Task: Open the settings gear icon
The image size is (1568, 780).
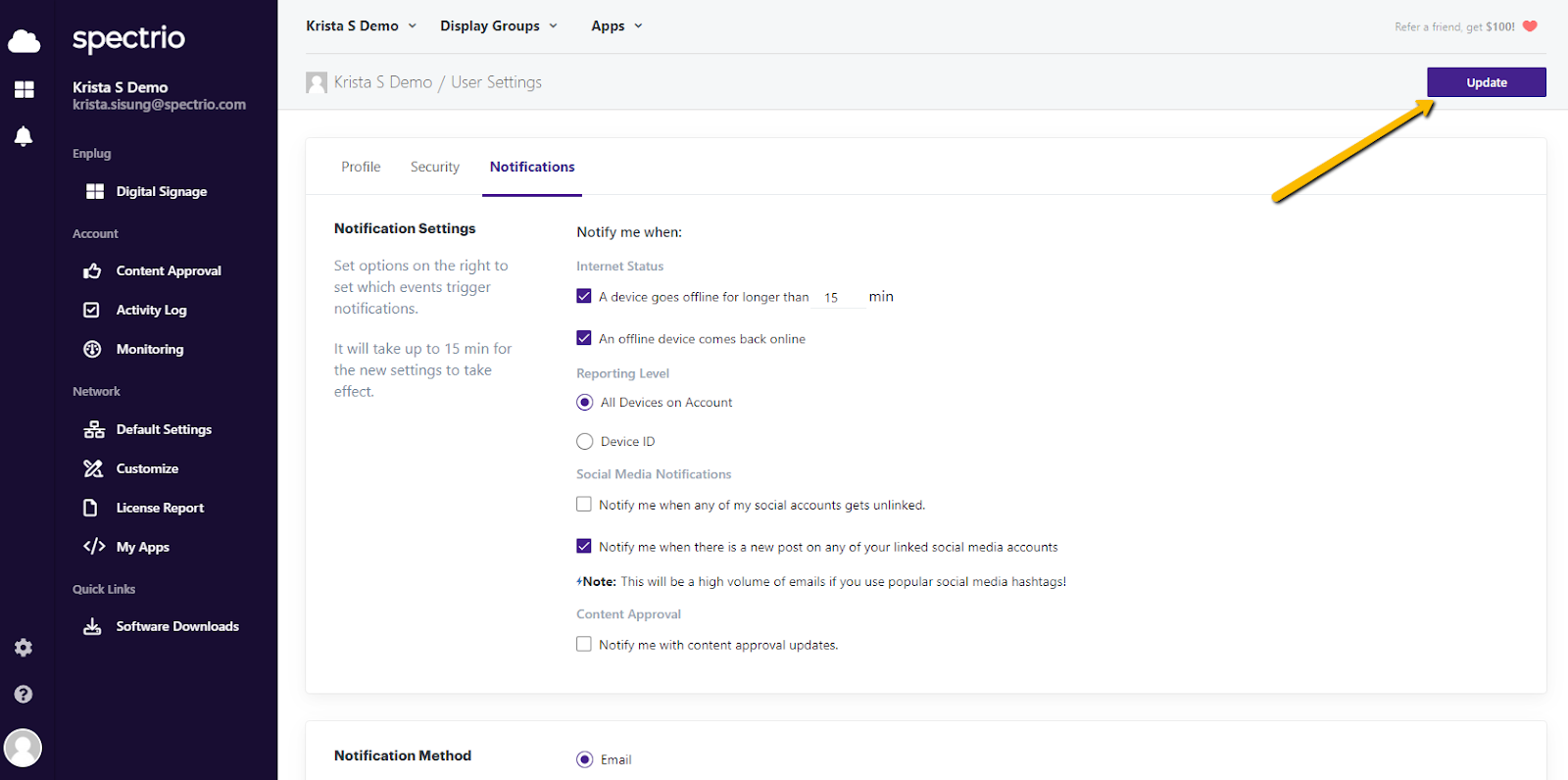Action: click(24, 648)
